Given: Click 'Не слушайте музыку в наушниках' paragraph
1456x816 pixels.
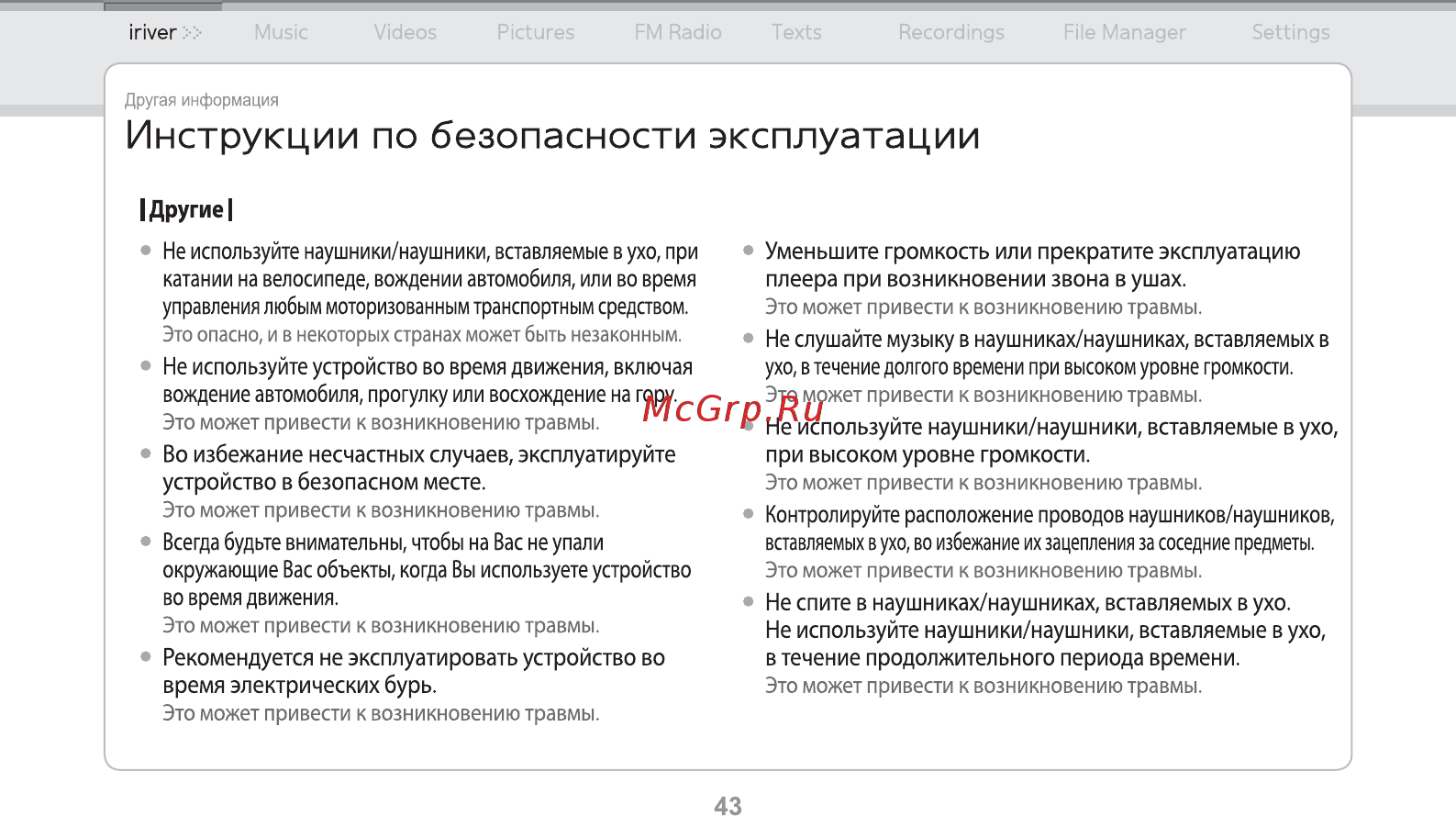Looking at the screenshot, I should click(x=1047, y=353).
